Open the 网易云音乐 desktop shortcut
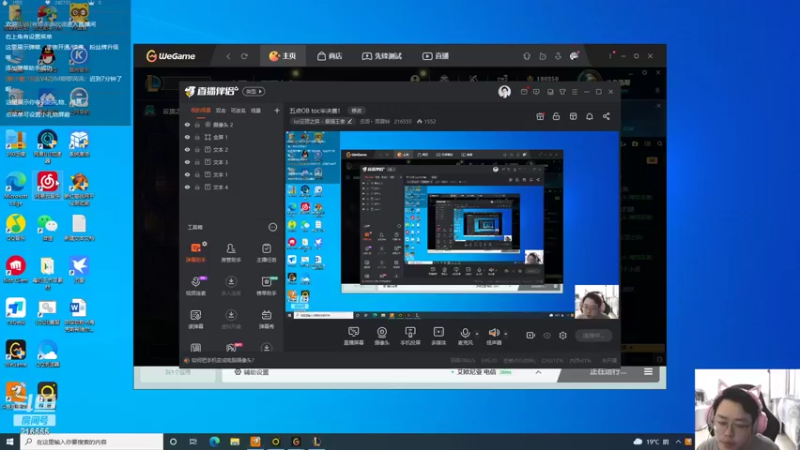Image resolution: width=800 pixels, height=450 pixels. tap(47, 185)
